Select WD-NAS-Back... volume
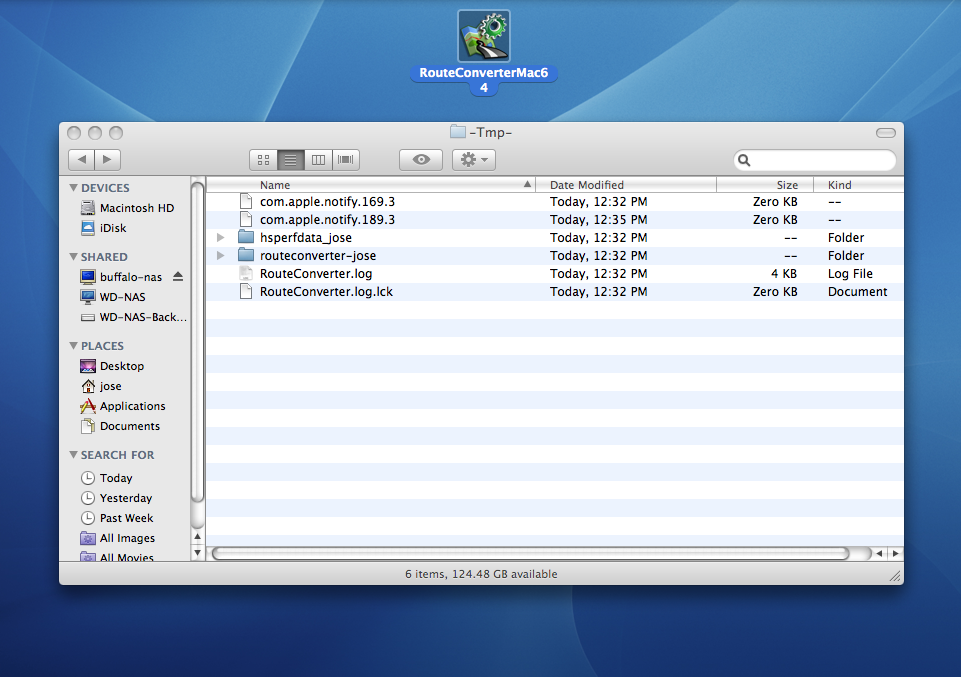The height and width of the screenshot is (677, 961). [x=134, y=317]
